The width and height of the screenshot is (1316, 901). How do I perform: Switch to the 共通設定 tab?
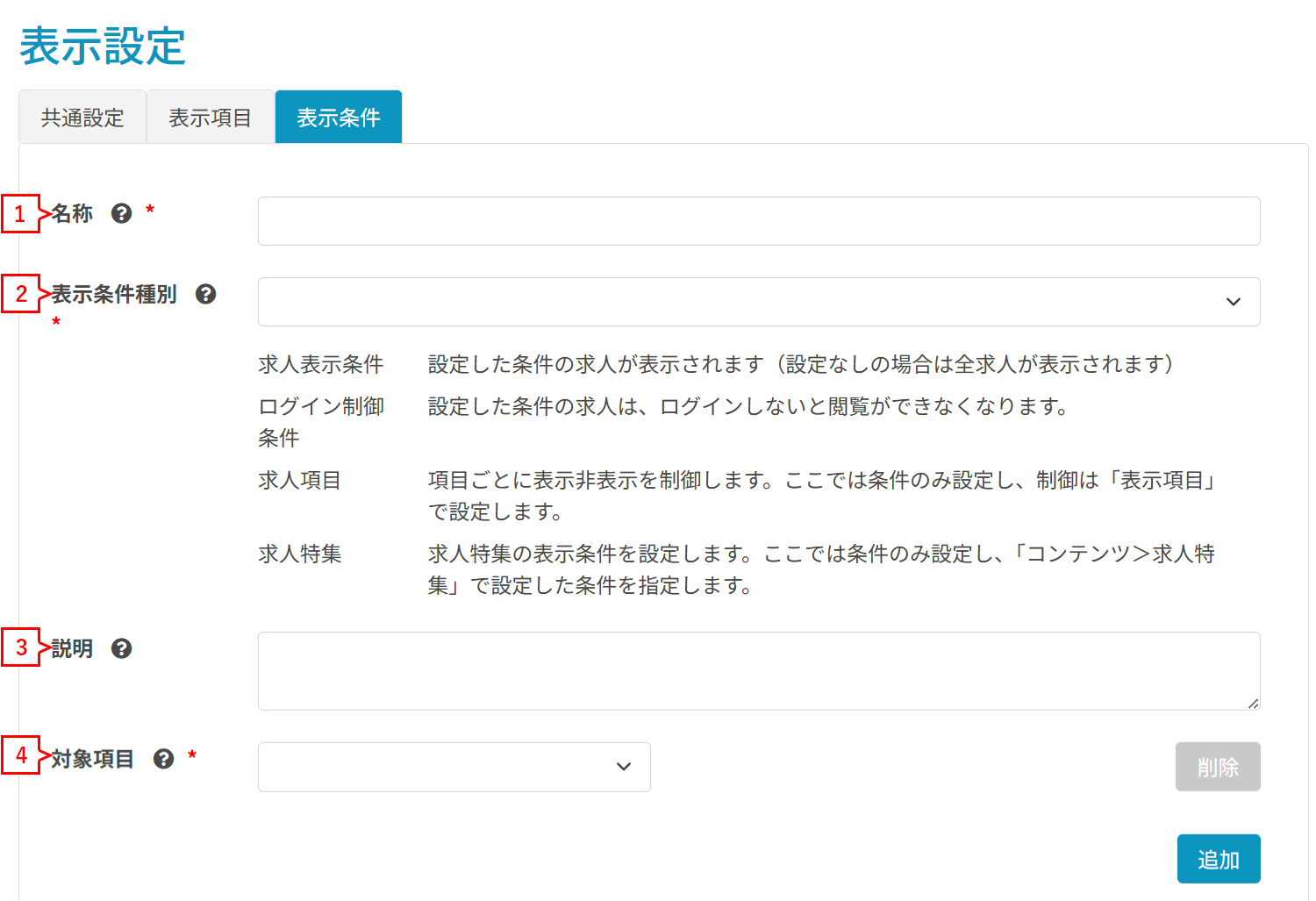click(82, 118)
